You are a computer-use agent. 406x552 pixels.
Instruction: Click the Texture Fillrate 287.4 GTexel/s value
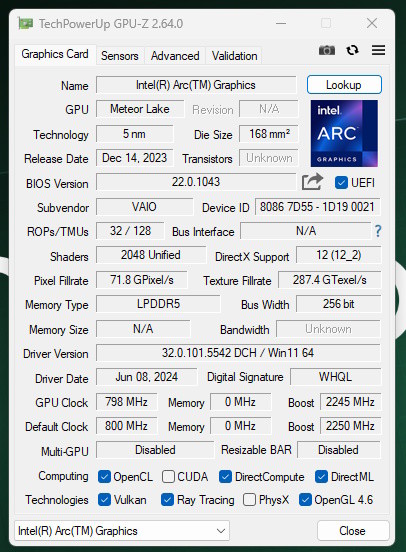(x=330, y=280)
